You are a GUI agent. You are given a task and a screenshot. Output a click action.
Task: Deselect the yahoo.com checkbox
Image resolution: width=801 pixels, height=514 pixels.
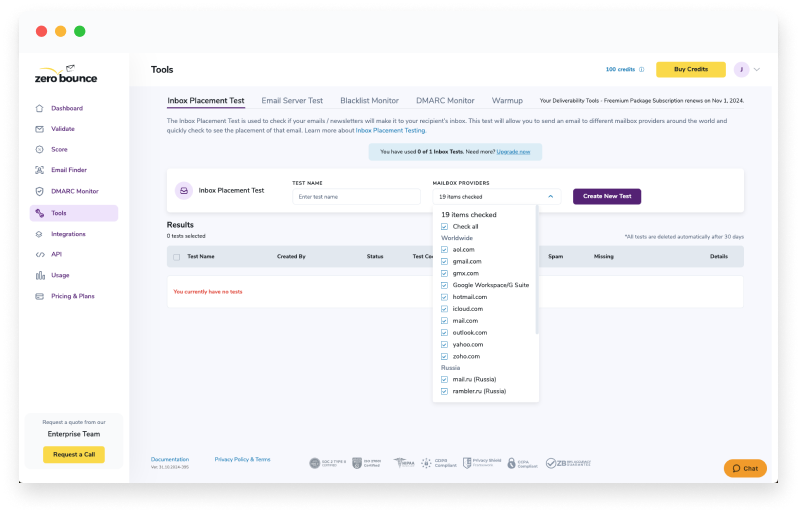point(444,344)
